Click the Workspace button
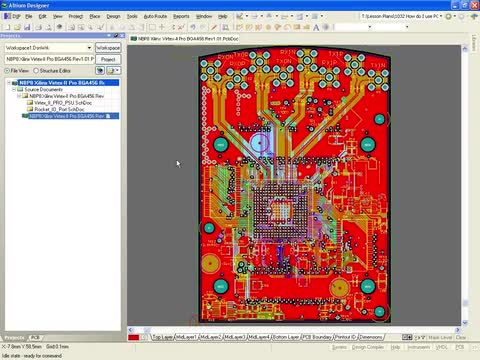The image size is (480, 360). (x=108, y=48)
